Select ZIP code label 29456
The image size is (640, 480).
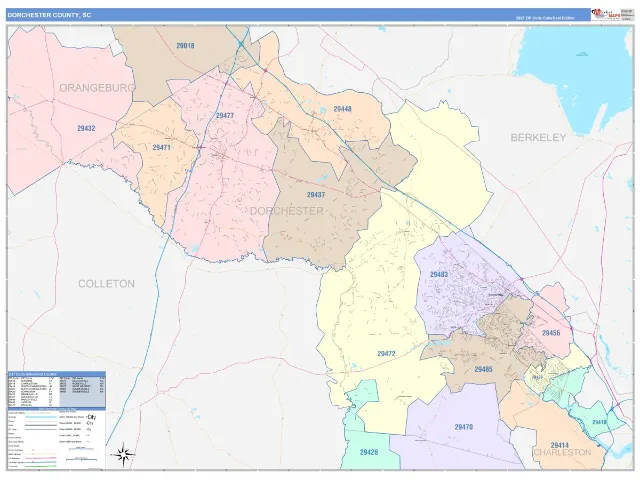(x=551, y=333)
